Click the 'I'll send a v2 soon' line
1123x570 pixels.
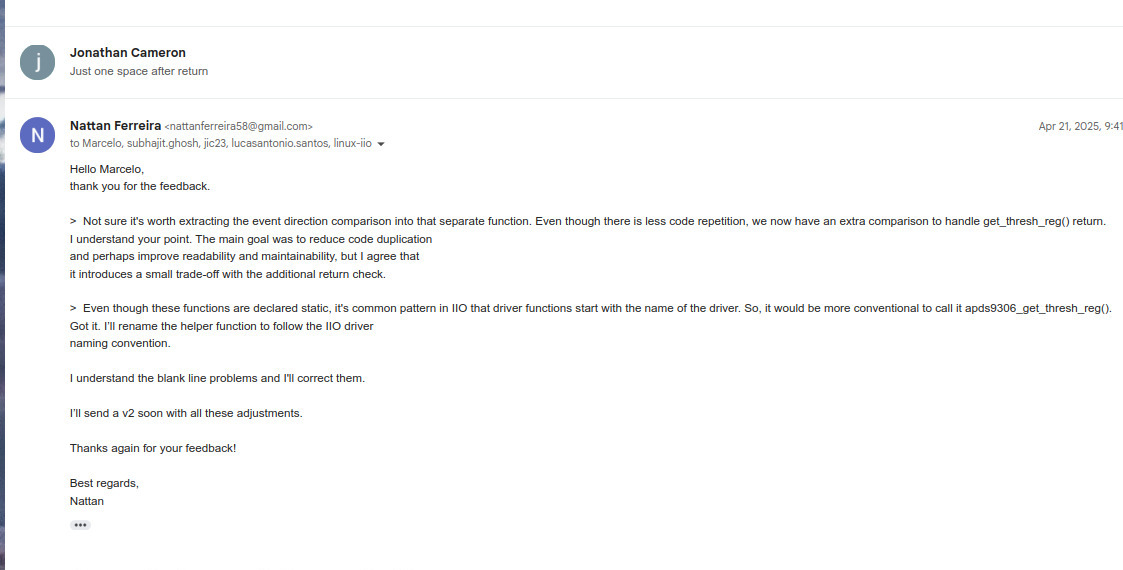(x=186, y=413)
